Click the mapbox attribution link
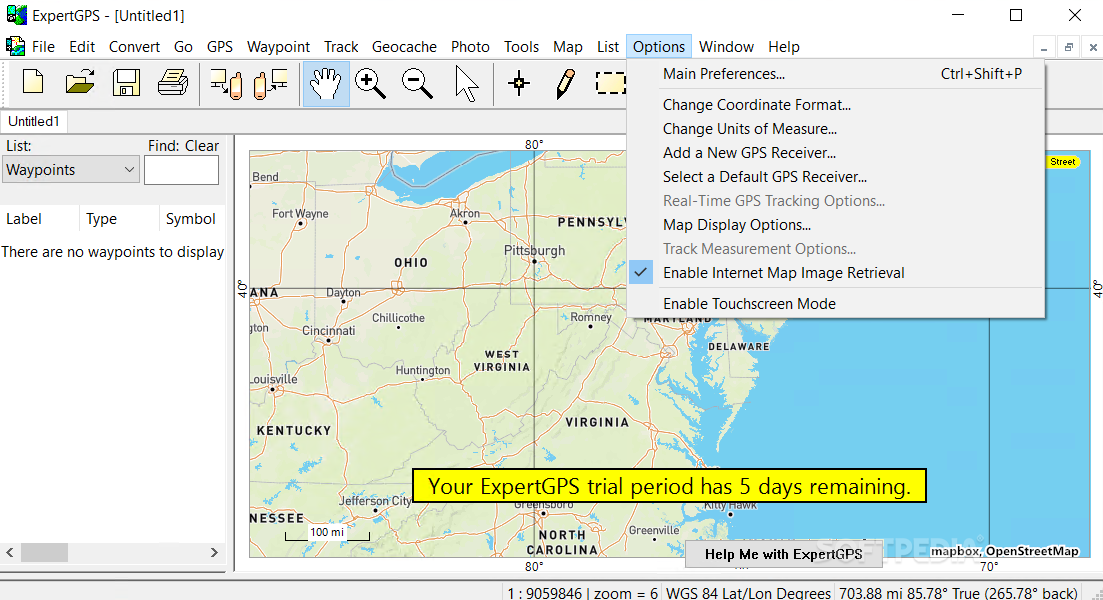Screen dimensions: 1103x600 pos(955,551)
